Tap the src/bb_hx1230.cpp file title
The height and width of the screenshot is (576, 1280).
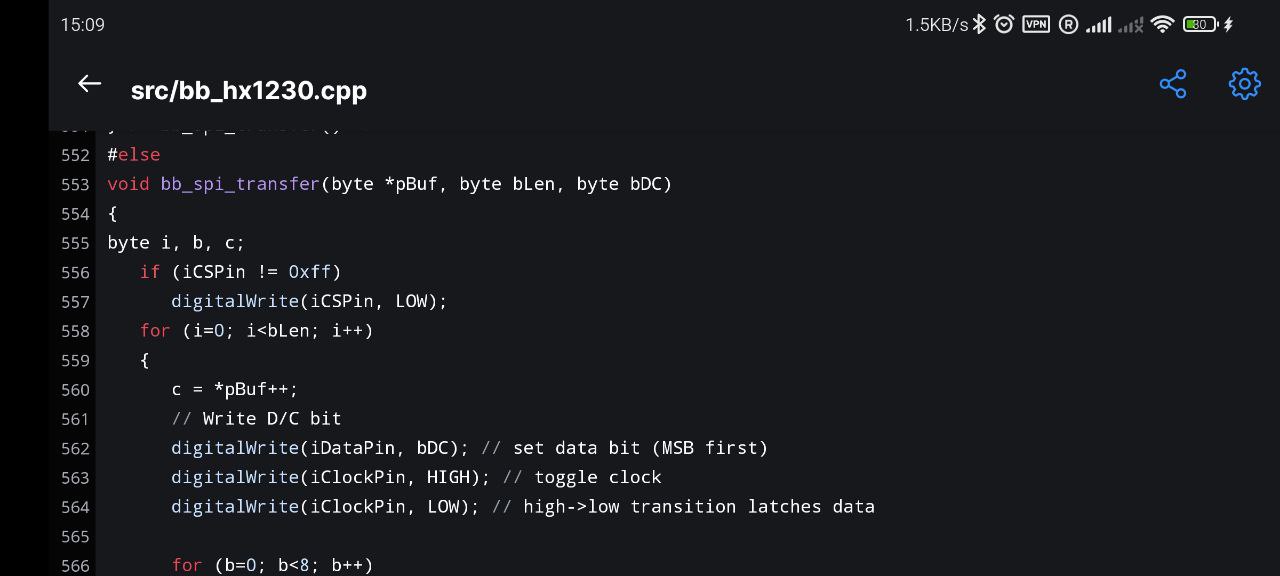click(249, 90)
